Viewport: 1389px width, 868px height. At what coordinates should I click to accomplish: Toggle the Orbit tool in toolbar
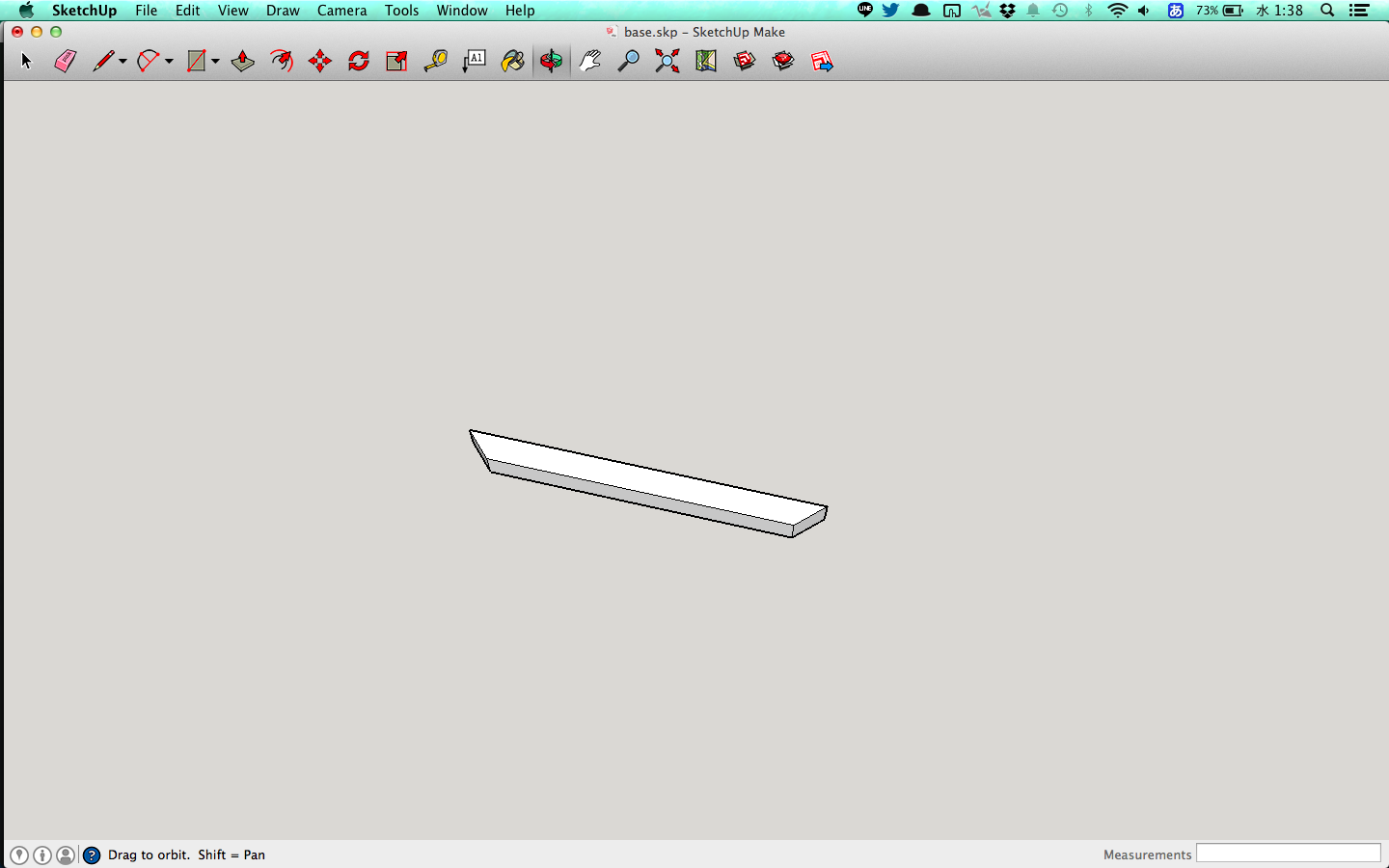551,62
